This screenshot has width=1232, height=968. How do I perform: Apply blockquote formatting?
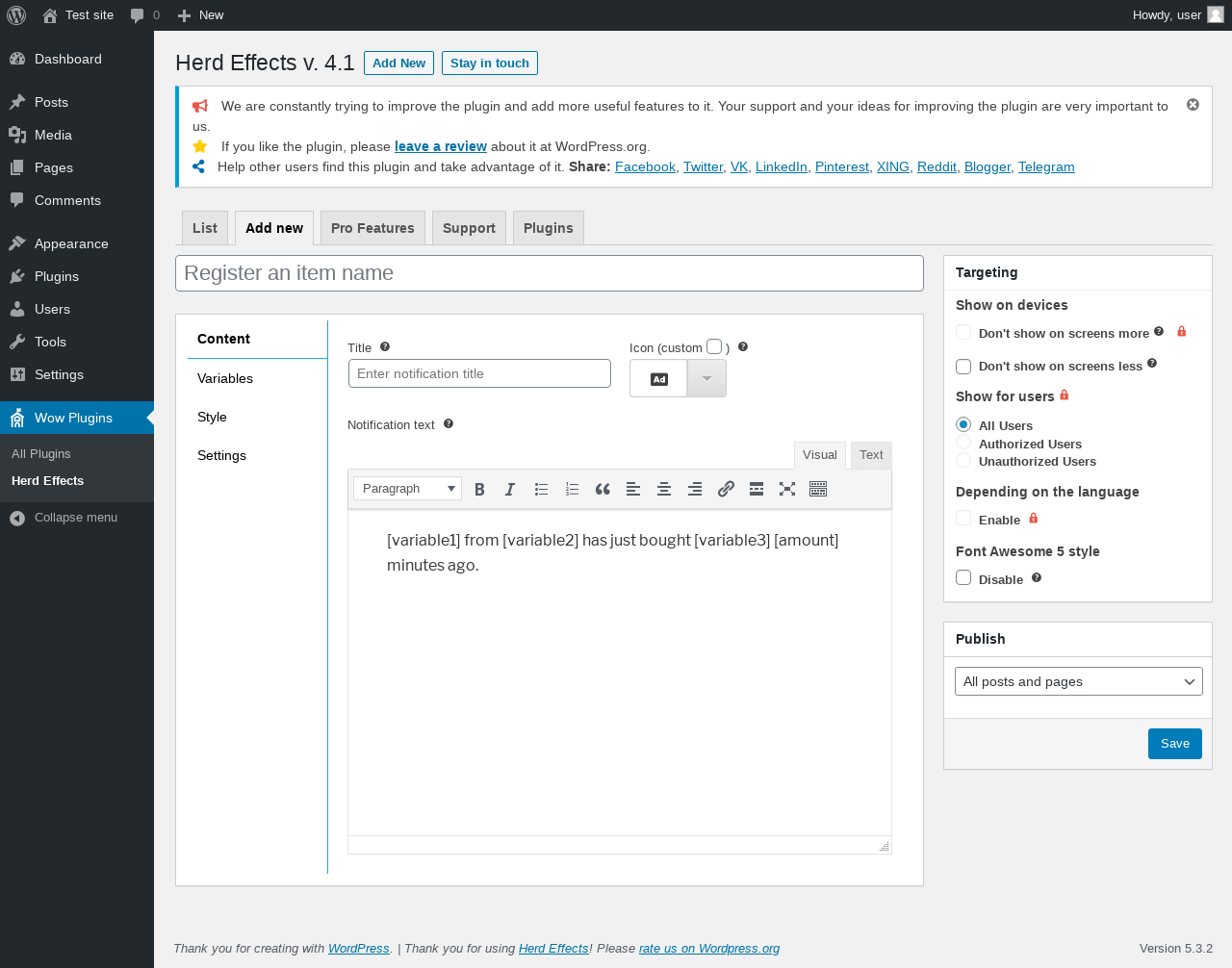[x=603, y=489]
